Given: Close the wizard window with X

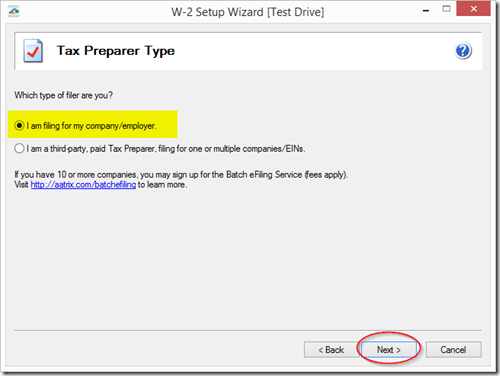Looking at the screenshot, I should 473,9.
